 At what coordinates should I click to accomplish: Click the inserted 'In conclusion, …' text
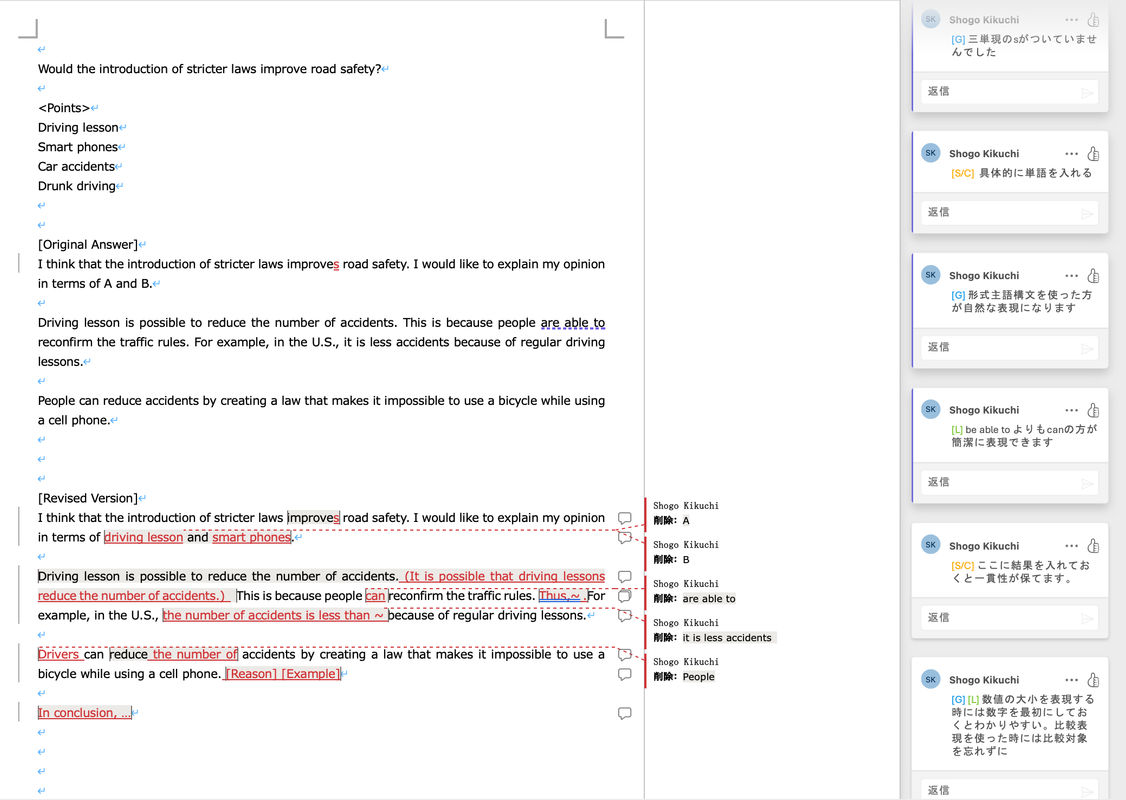84,713
